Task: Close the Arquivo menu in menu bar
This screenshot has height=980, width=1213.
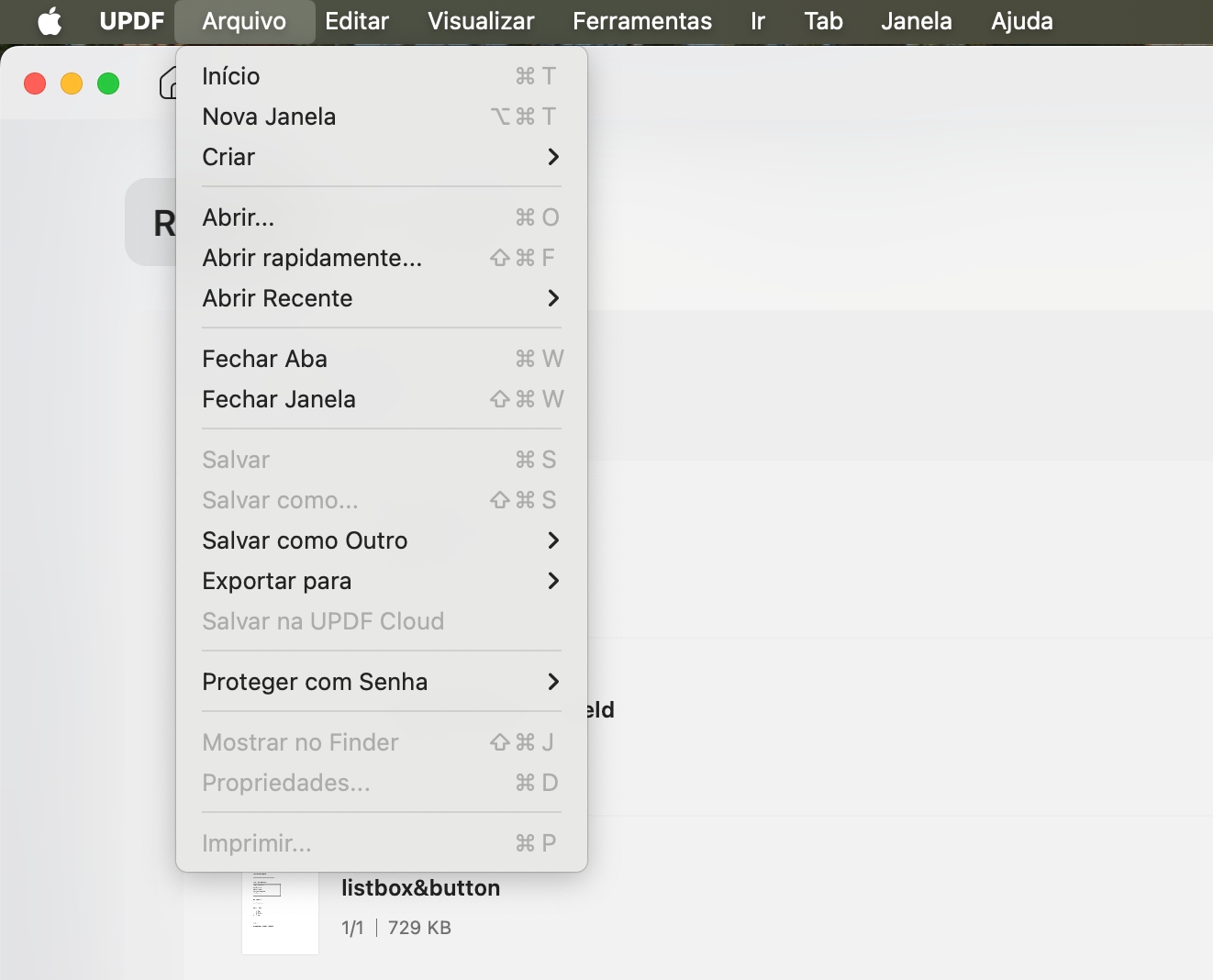Action: [x=244, y=21]
